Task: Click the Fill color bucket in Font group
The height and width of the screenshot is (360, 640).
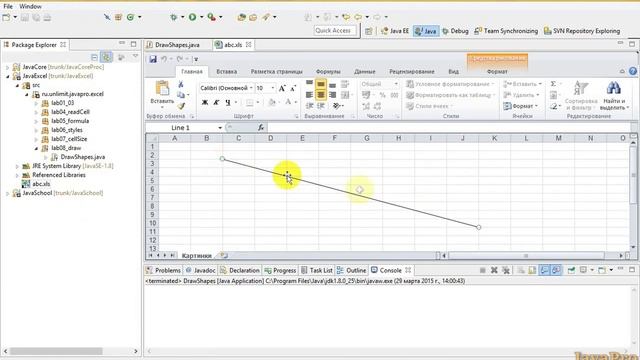Action: [x=272, y=102]
